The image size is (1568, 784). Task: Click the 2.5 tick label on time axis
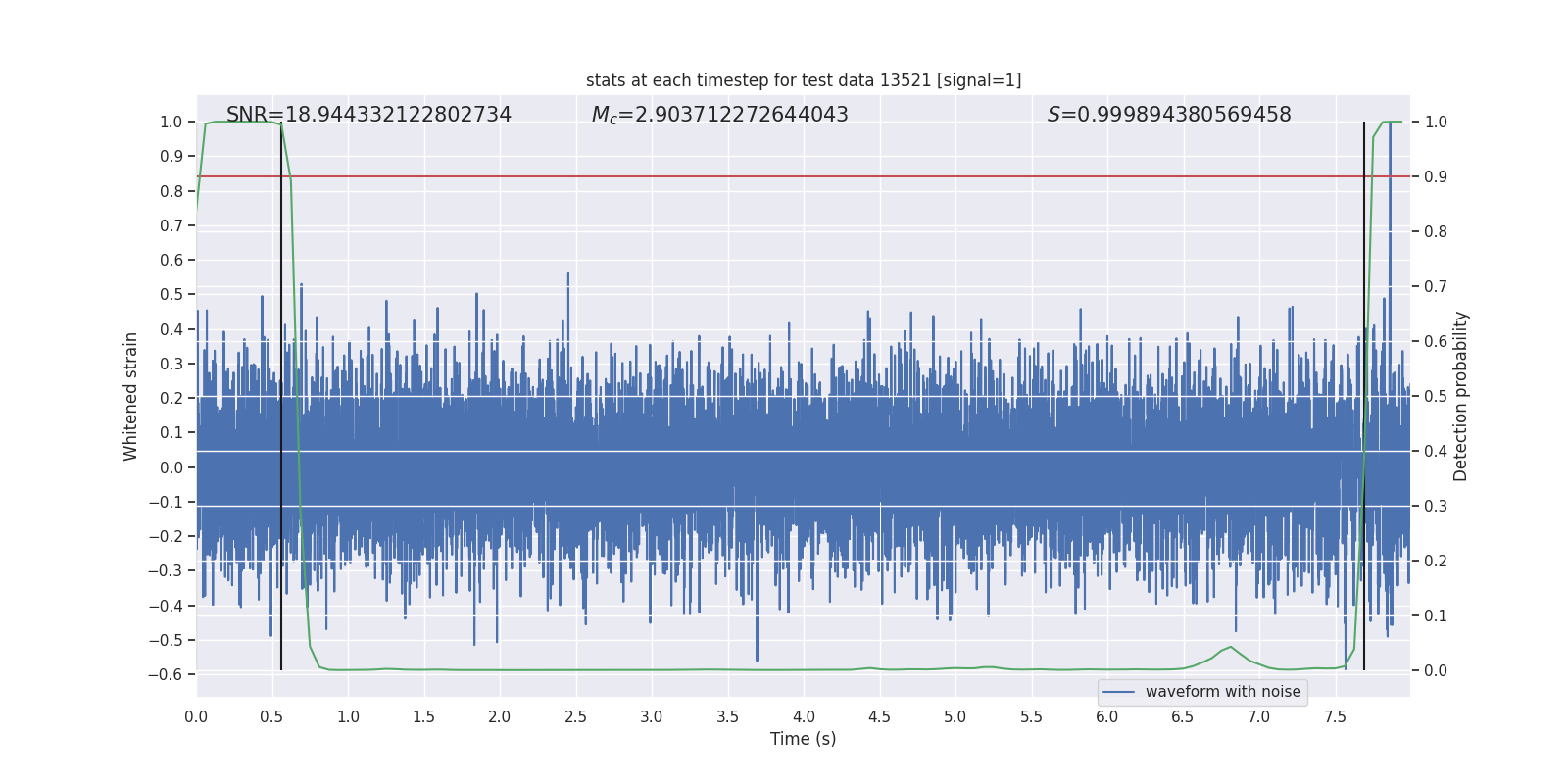click(x=575, y=717)
